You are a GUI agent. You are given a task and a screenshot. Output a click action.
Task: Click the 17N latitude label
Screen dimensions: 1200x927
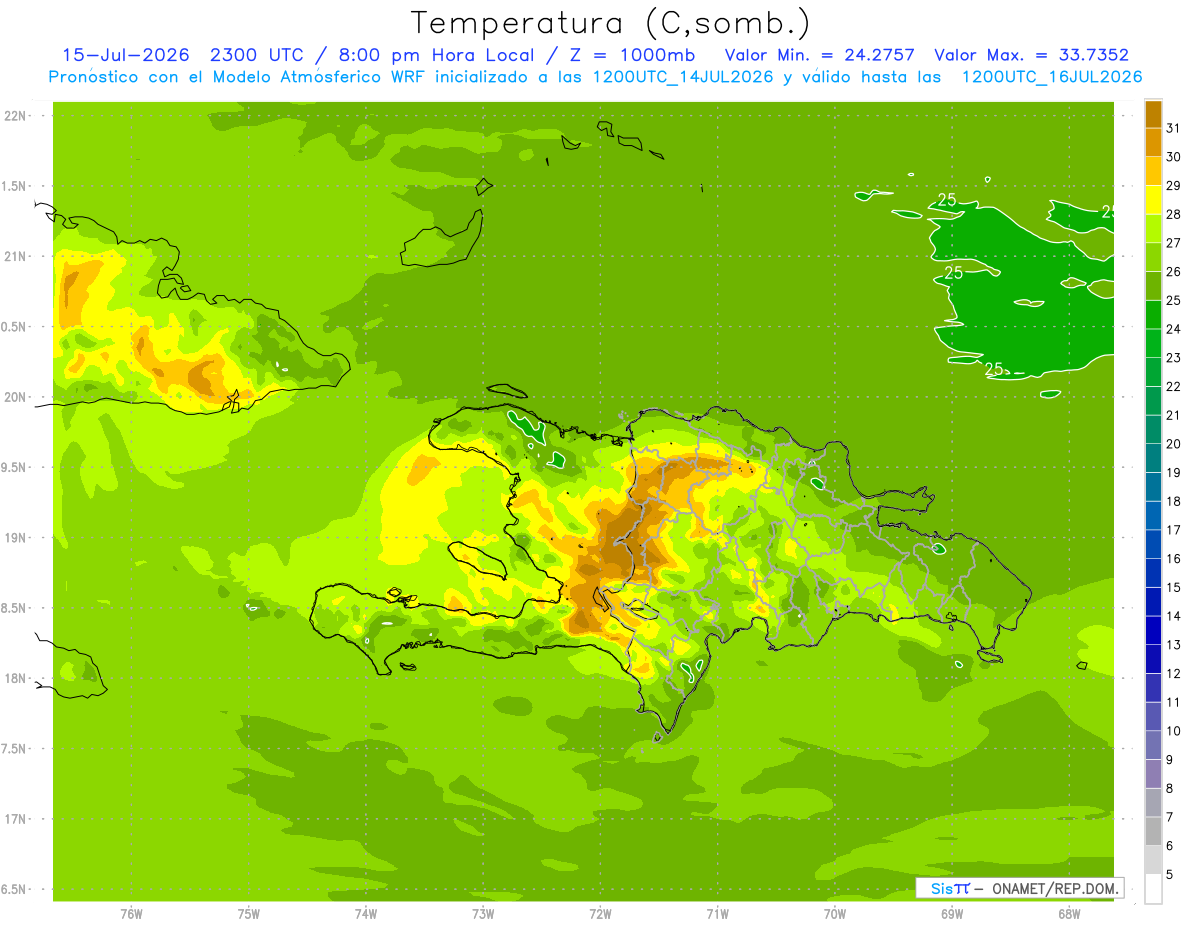(17, 819)
